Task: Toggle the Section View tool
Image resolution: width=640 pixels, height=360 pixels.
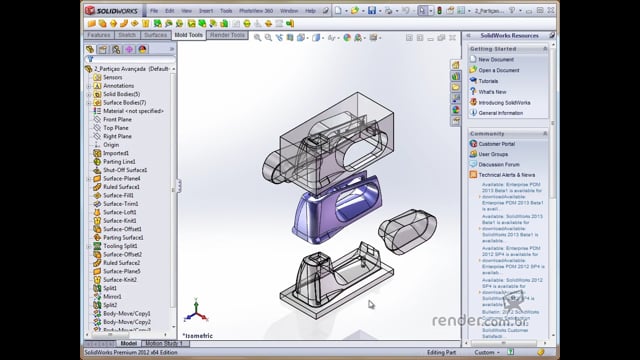Action: tap(290, 38)
